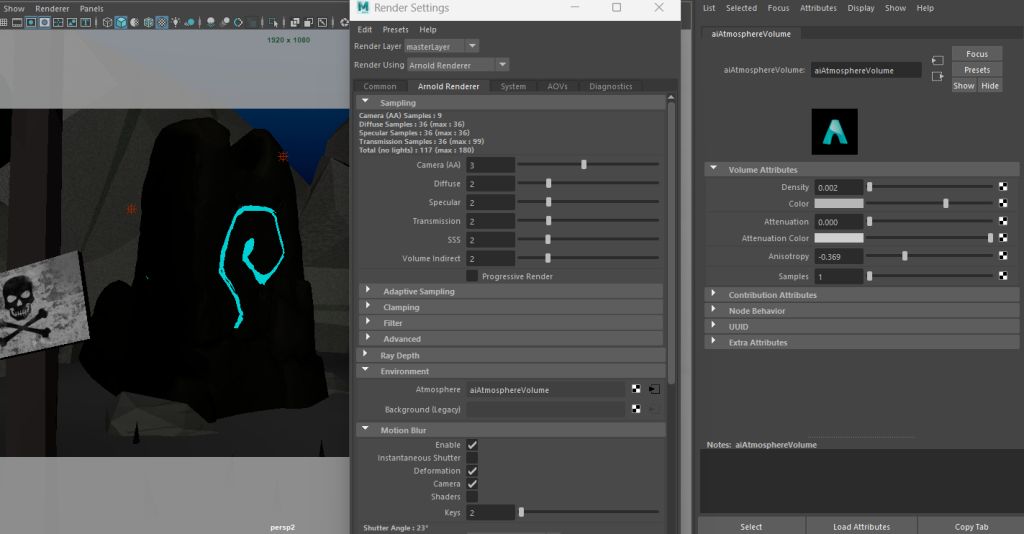Toggle Camera motion blur checkbox

472,484
